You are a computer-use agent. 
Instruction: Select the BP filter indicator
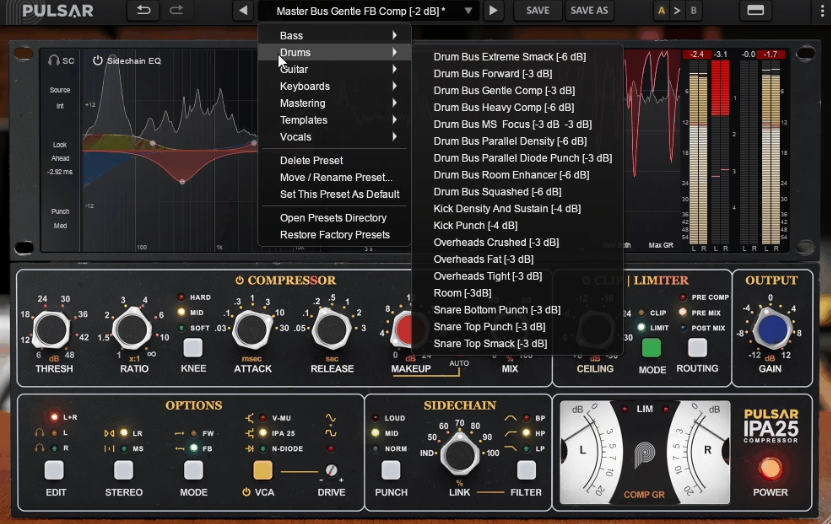(526, 418)
